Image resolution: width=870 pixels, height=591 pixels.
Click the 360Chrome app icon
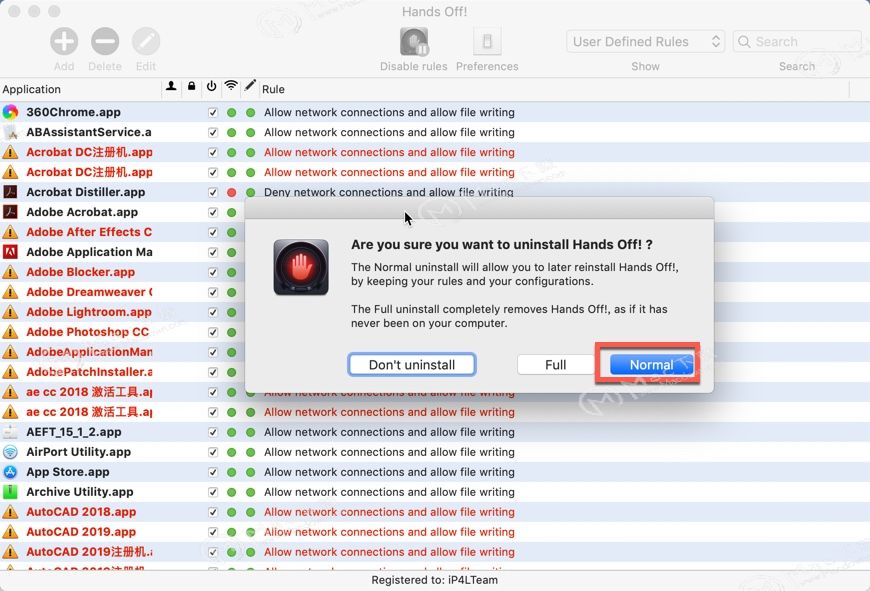10,112
